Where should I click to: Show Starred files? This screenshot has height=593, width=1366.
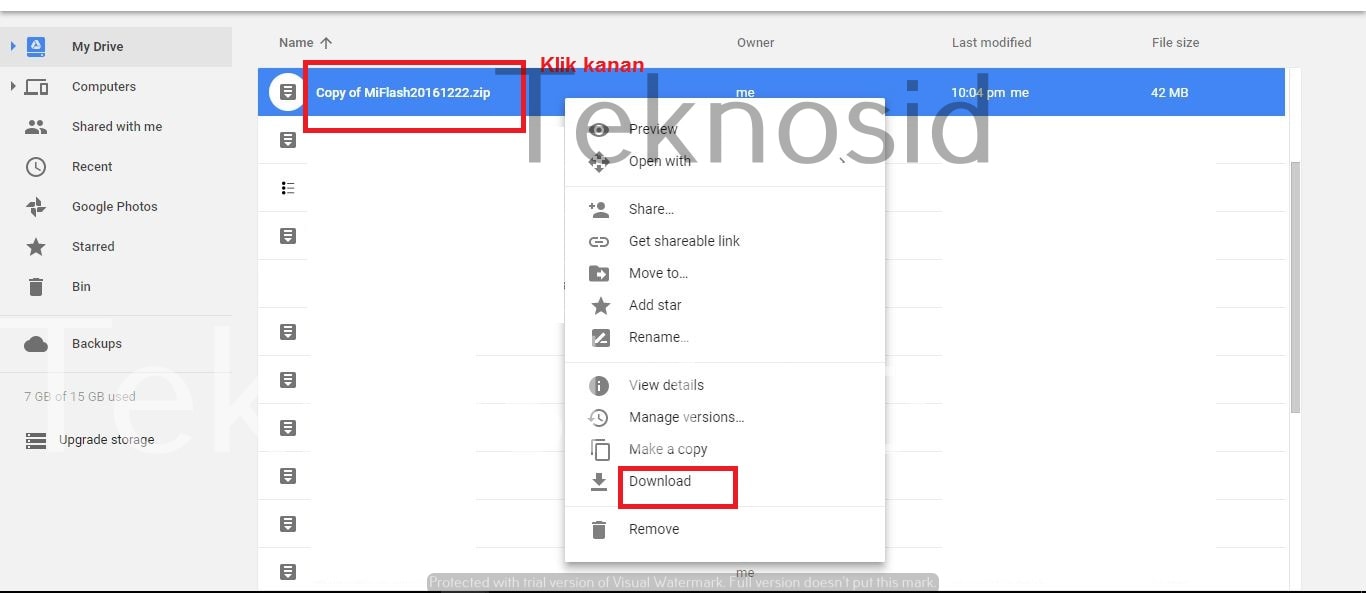(x=93, y=247)
